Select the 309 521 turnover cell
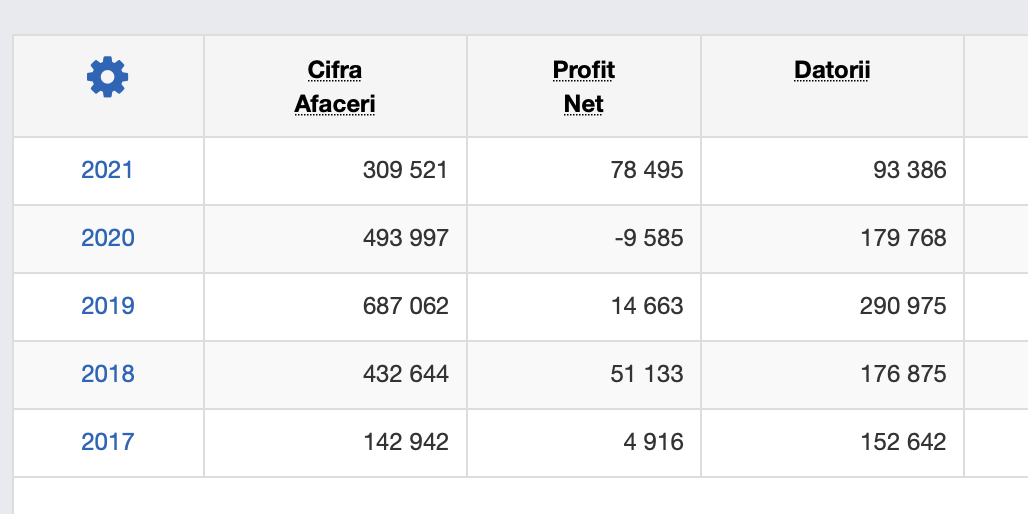 (x=405, y=170)
